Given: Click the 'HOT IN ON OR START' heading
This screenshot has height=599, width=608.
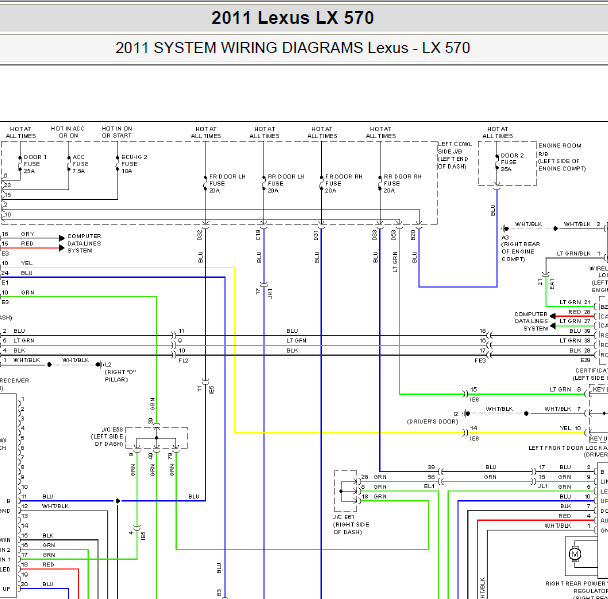Looking at the screenshot, I should click(117, 132).
